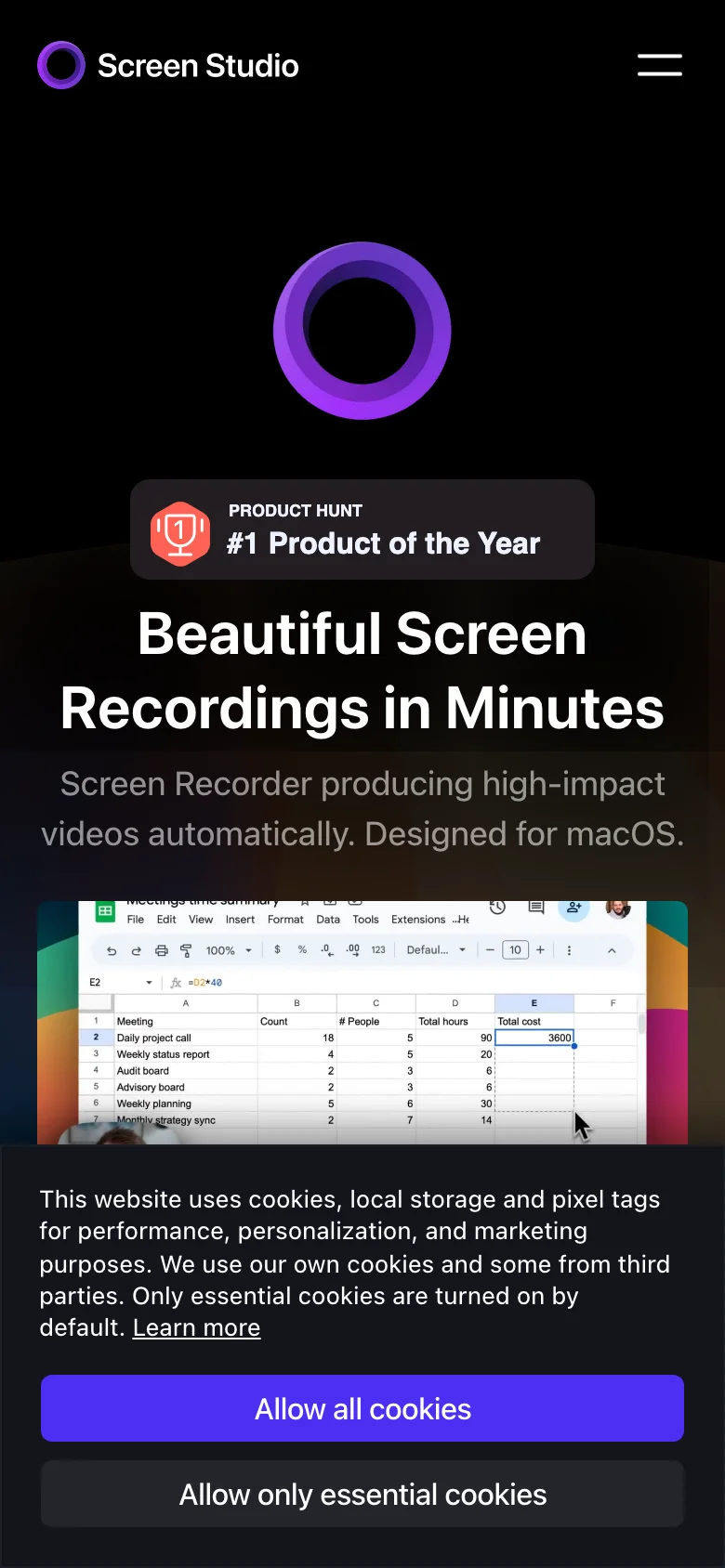Click the increase font size plus icon
725x1568 pixels.
(x=540, y=949)
